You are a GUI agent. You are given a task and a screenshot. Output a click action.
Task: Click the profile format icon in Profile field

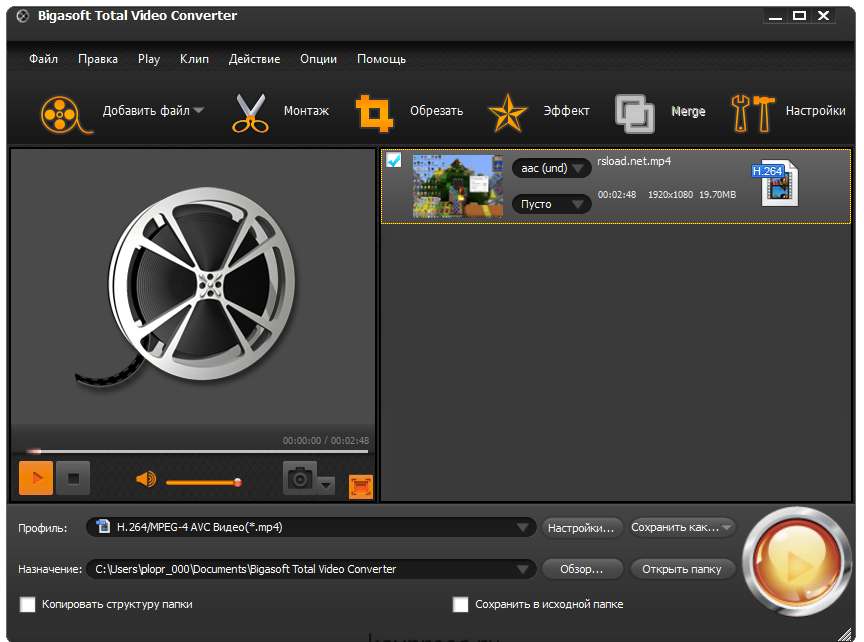pyautogui.click(x=102, y=526)
